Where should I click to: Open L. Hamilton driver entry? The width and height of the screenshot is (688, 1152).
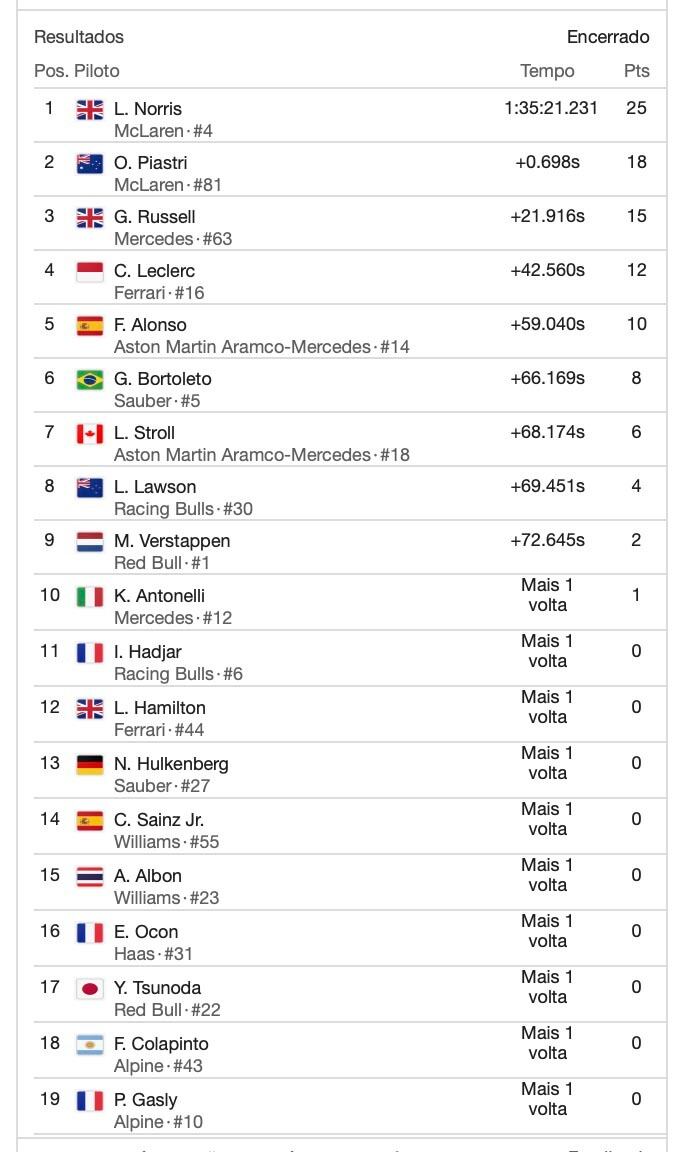pos(159,708)
